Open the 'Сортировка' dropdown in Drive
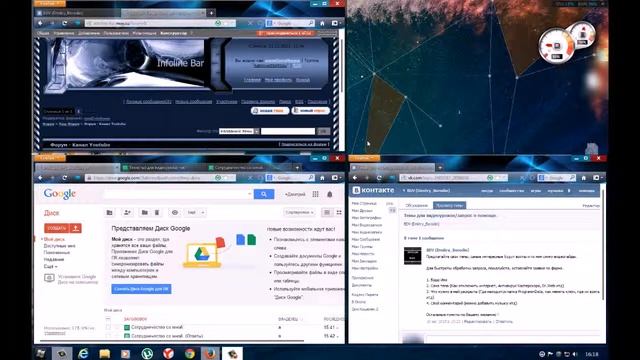Image resolution: width=640 pixels, height=360 pixels. [x=299, y=212]
